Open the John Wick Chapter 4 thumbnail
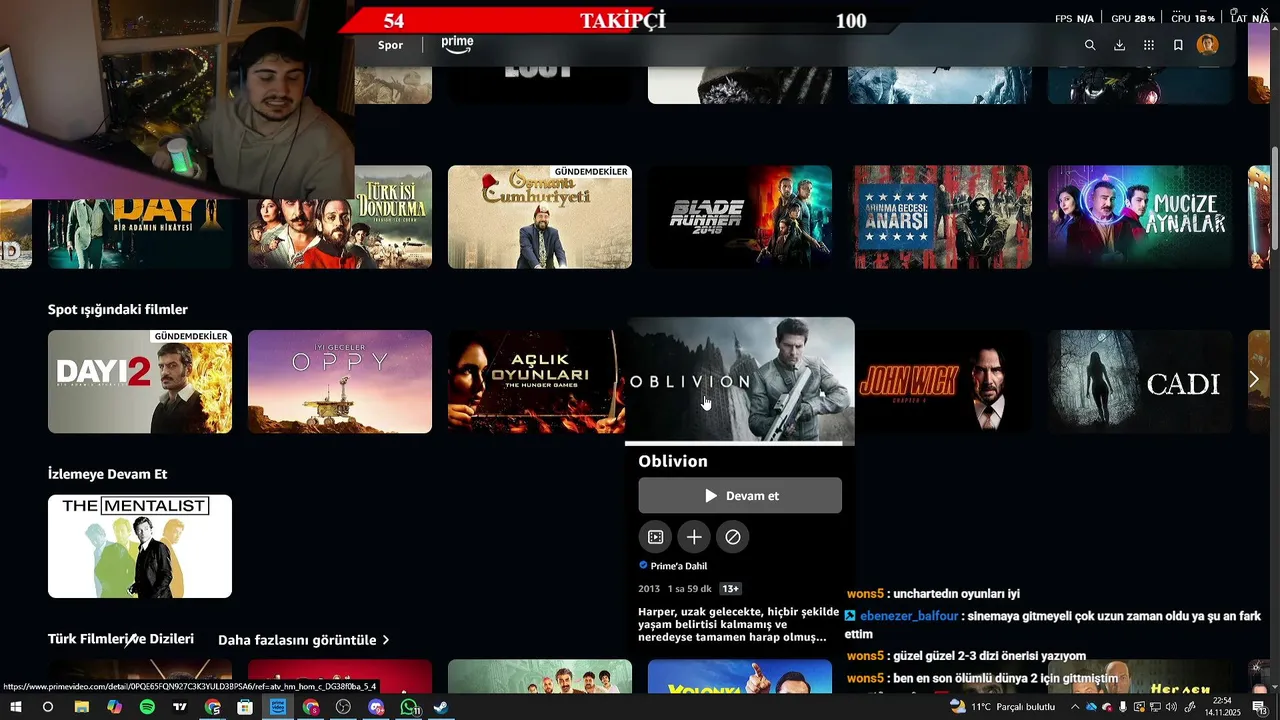Viewport: 1280px width, 720px height. (943, 382)
